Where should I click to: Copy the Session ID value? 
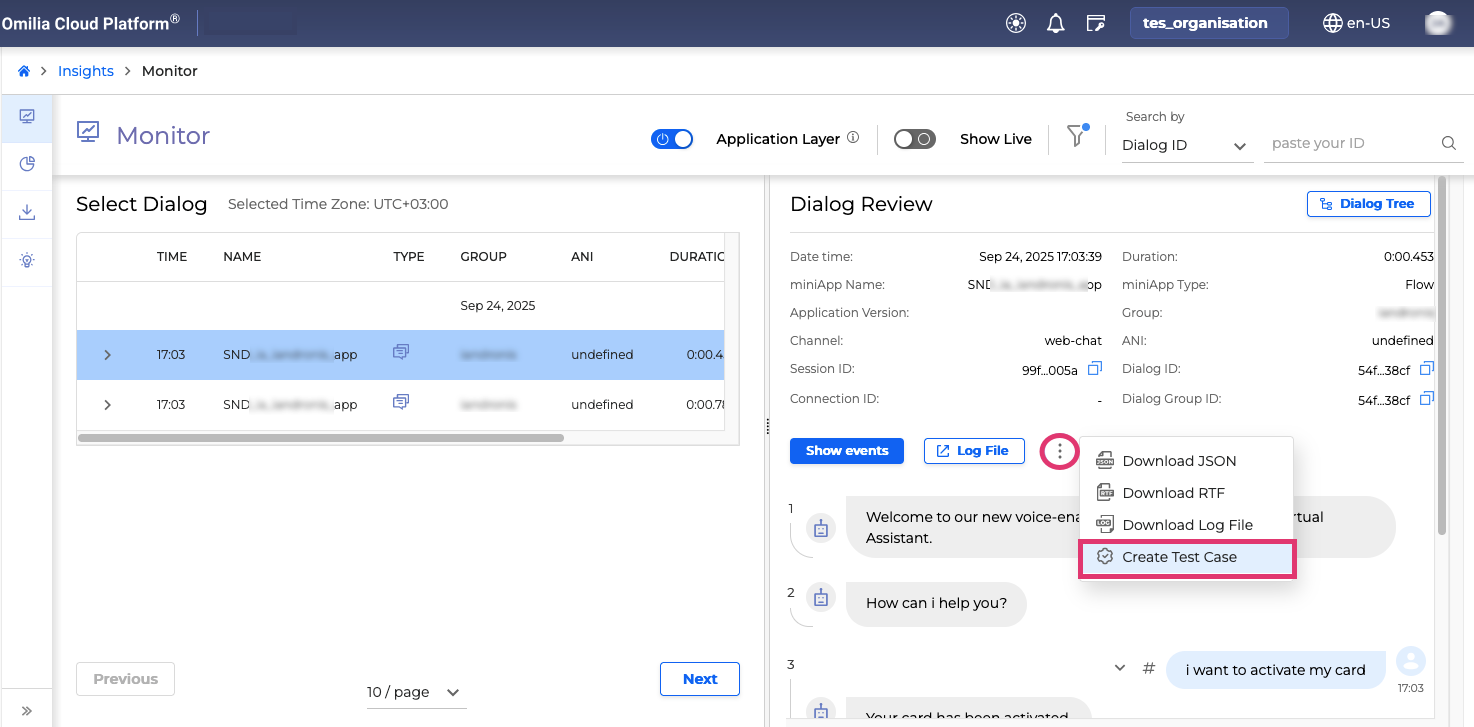[x=1095, y=369]
